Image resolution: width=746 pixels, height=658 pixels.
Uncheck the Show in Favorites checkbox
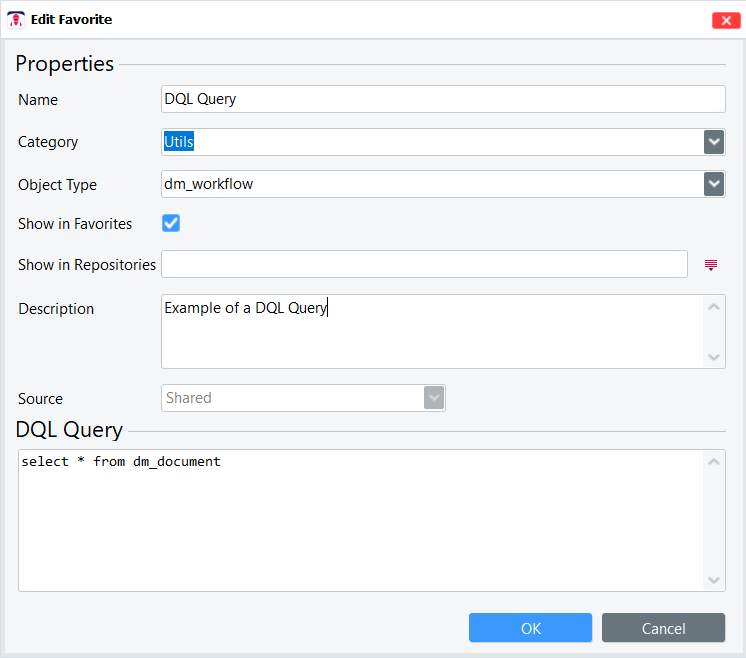coord(171,223)
